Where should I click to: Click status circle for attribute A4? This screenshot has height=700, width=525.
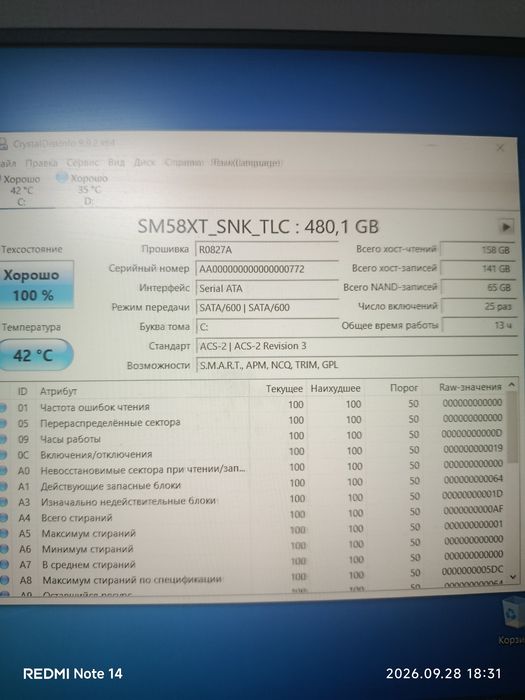tap(4, 518)
